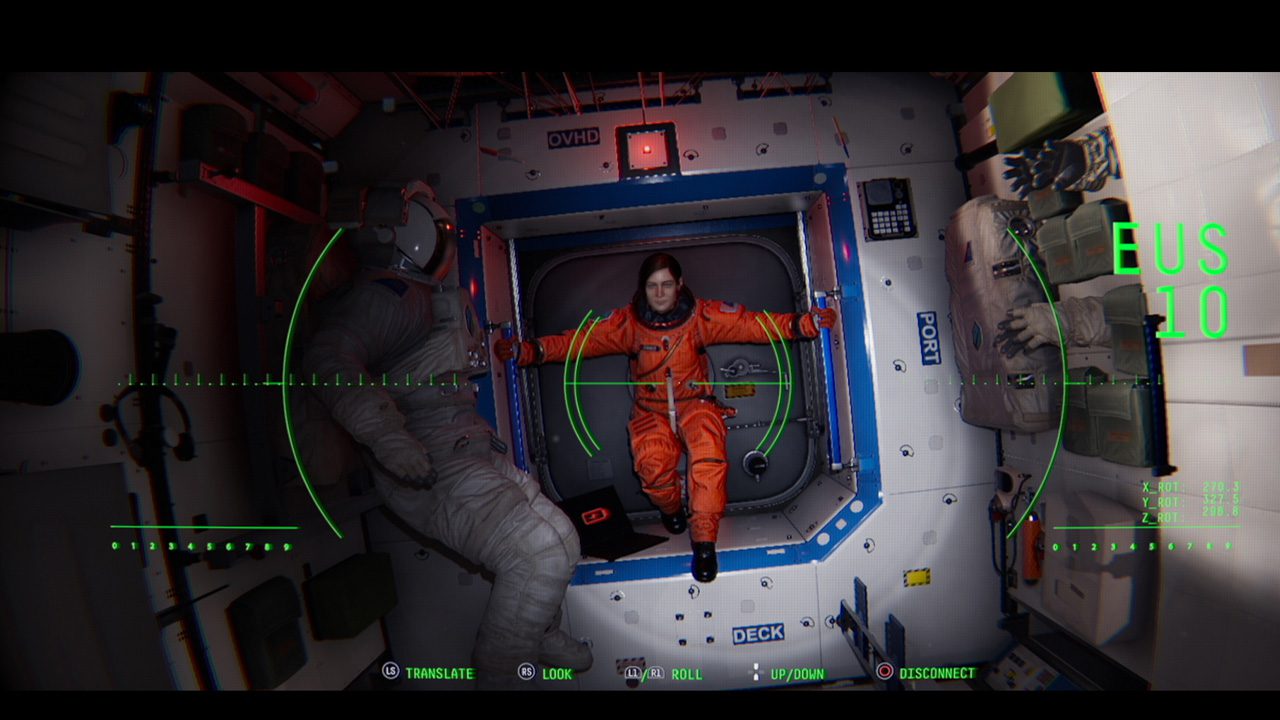Click the PORT label on the wall

coord(928,338)
